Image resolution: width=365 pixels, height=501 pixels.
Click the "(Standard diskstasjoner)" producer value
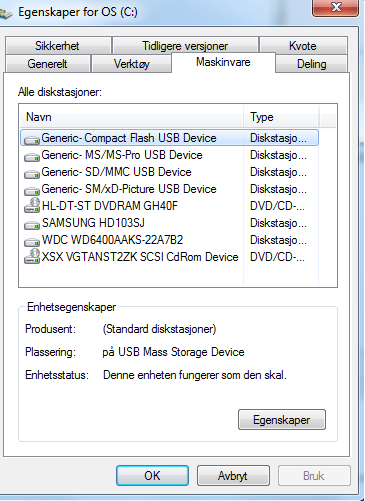(159, 329)
